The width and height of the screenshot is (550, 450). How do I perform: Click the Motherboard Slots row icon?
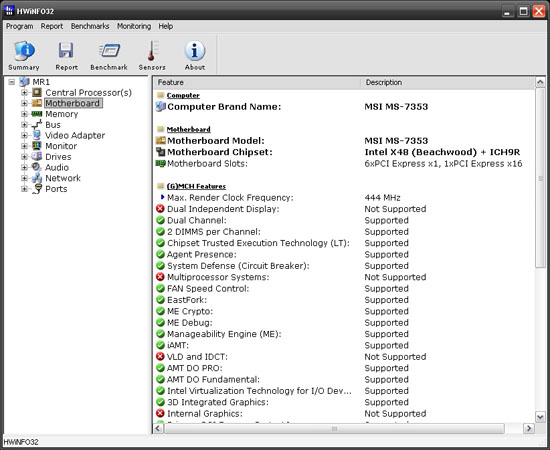click(161, 163)
